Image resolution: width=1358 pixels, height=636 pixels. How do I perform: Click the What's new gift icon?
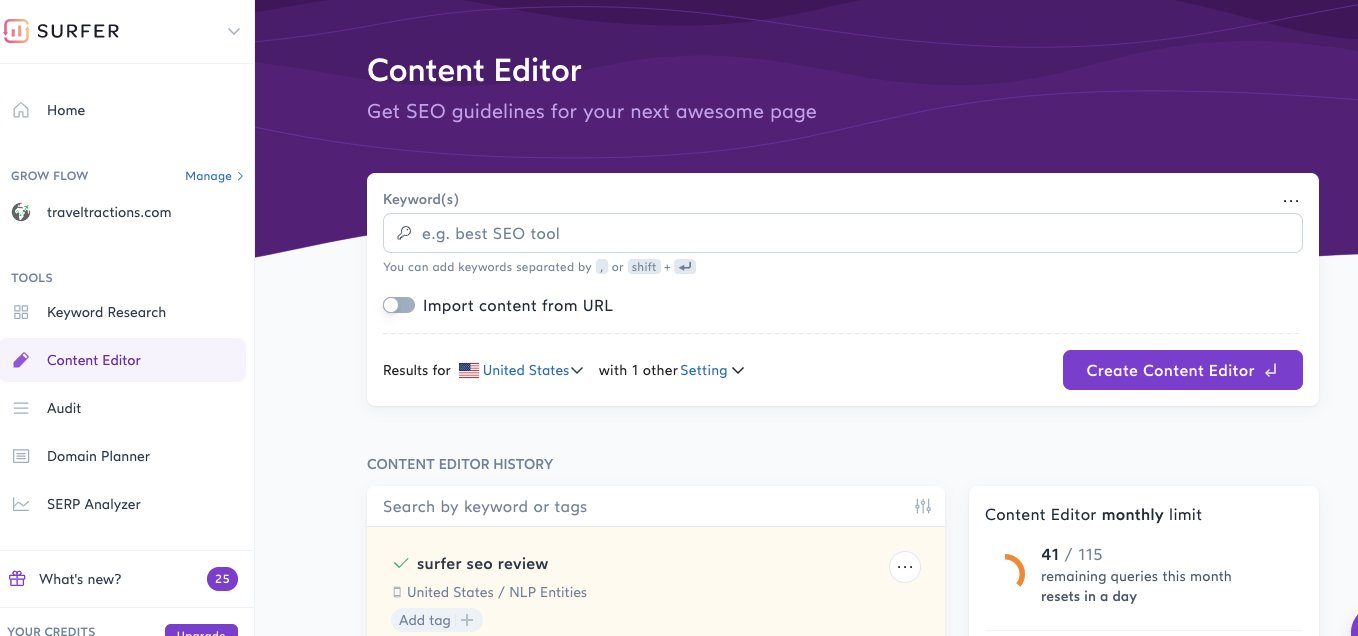[17, 579]
